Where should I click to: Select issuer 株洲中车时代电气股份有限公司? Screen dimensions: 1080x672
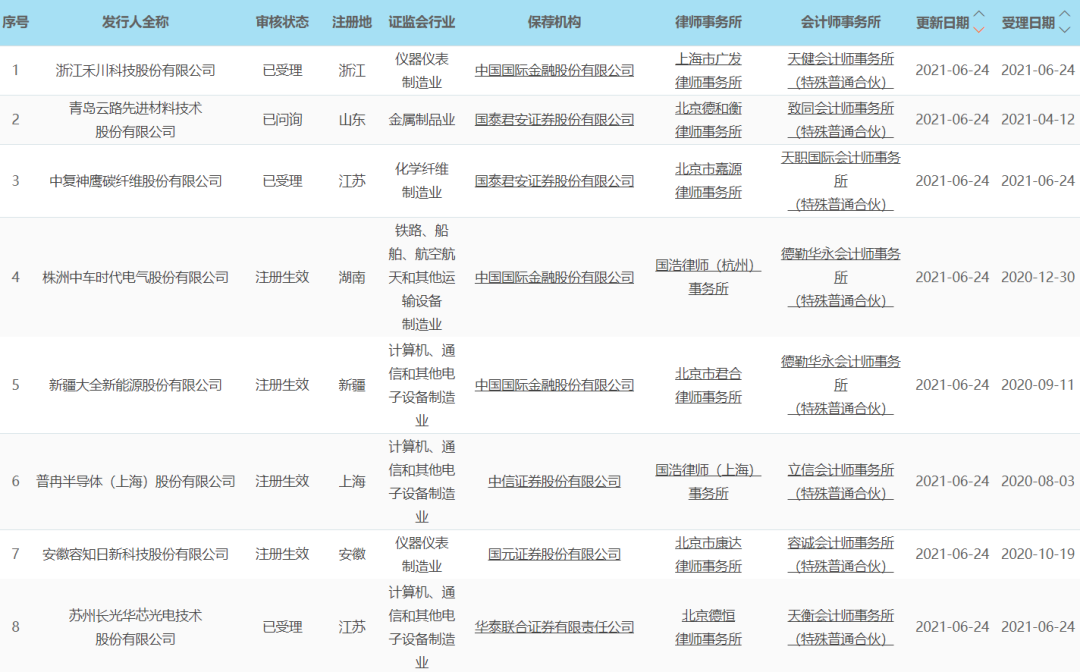tap(135, 277)
